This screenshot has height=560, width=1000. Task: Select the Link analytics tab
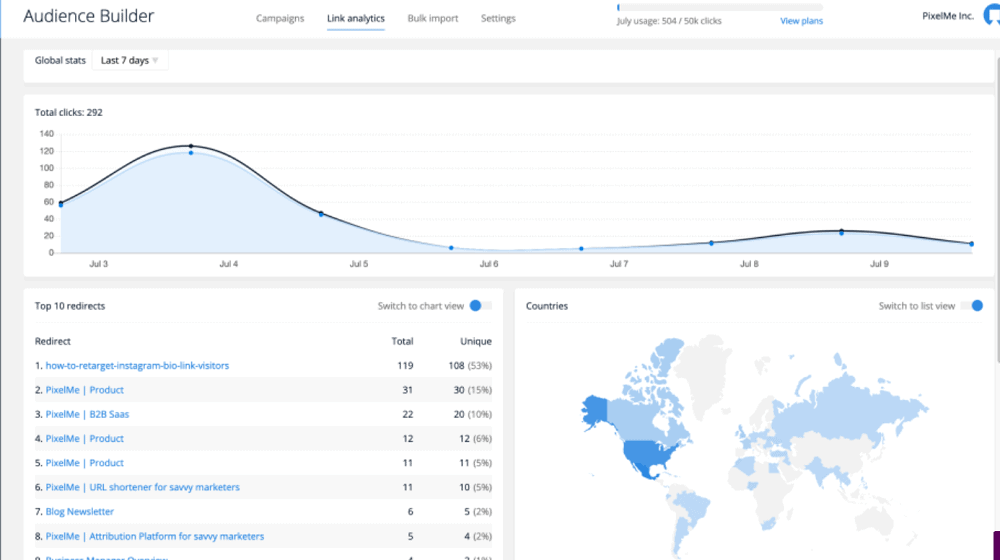tap(356, 18)
